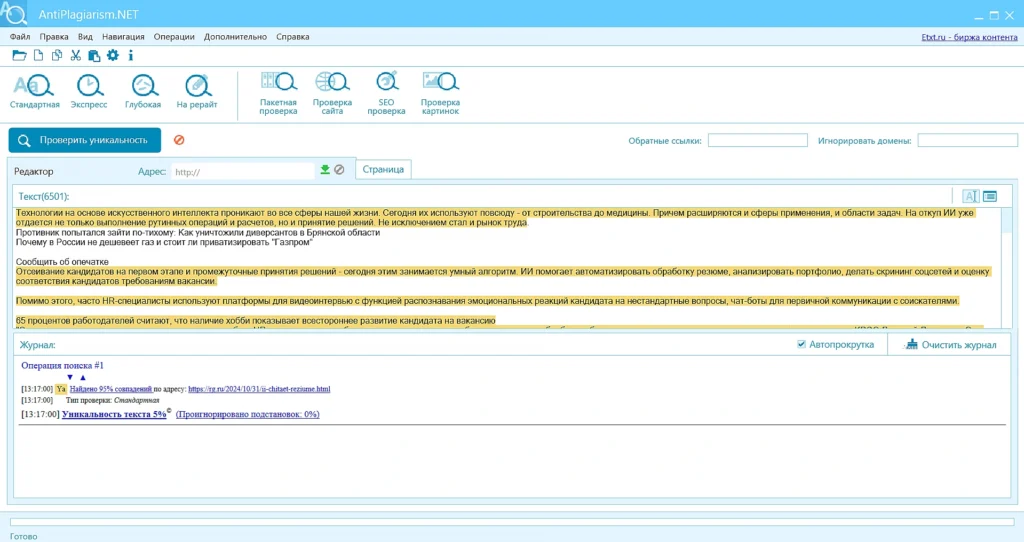Image resolution: width=1024 pixels, height=542 pixels.
Task: Click the Ya search engine badge
Action: pyautogui.click(x=61, y=389)
